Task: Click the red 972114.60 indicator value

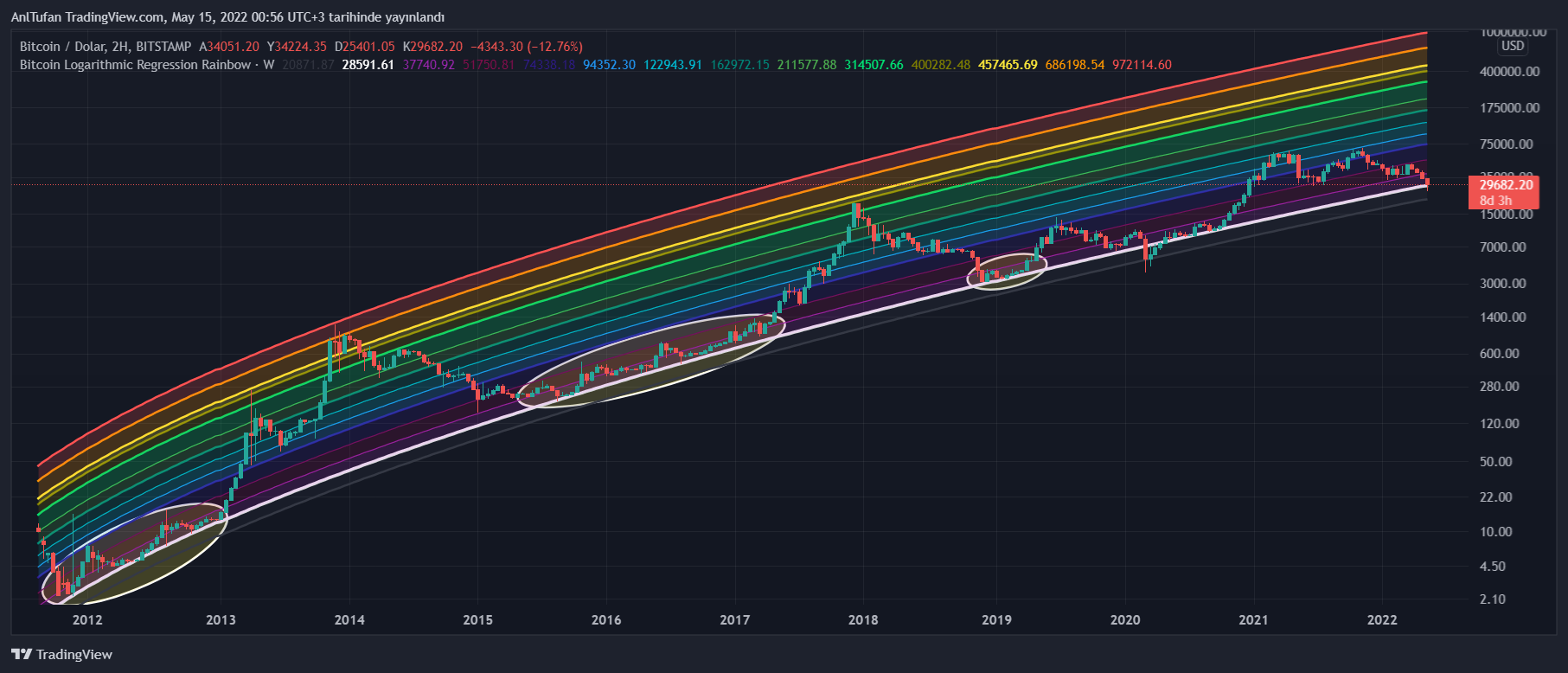Action: tap(1142, 65)
